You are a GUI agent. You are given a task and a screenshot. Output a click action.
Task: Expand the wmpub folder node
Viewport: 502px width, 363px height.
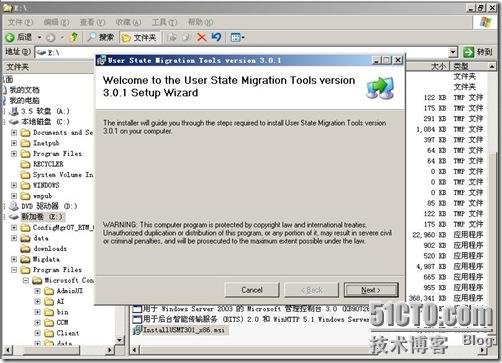click(x=14, y=196)
